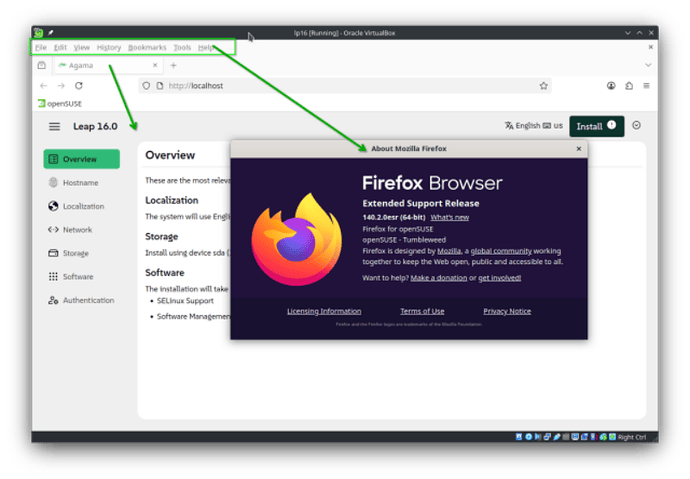Open the History menu
This screenshot has height=479, width=690.
click(109, 47)
